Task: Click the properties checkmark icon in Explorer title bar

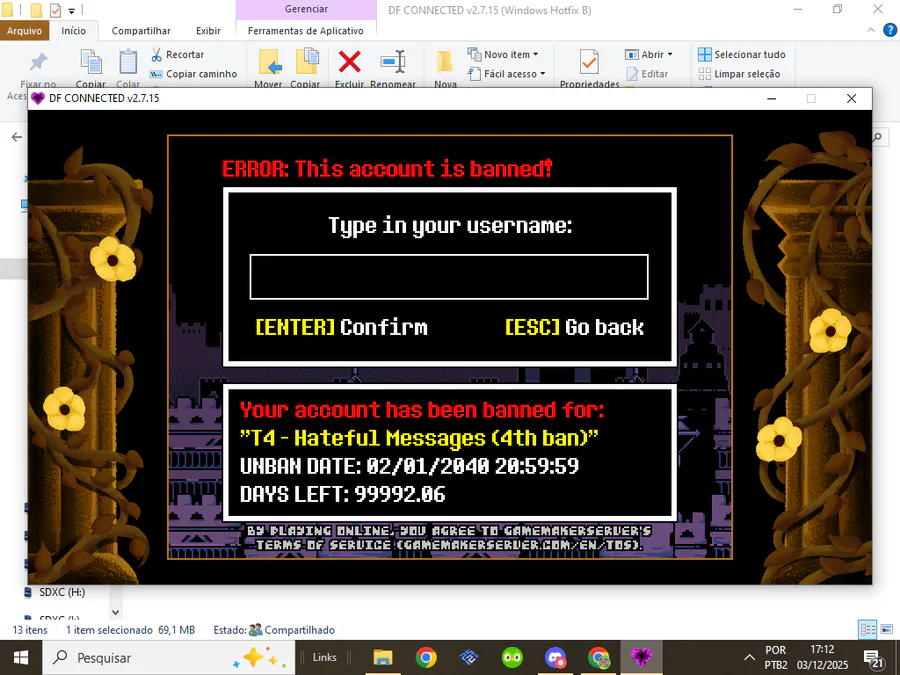Action: 56,10
